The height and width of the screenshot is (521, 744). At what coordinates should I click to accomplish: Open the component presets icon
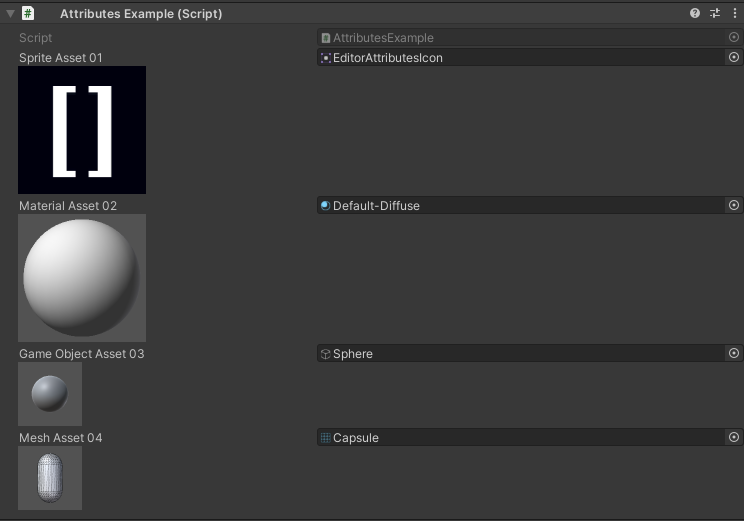pyautogui.click(x=715, y=13)
